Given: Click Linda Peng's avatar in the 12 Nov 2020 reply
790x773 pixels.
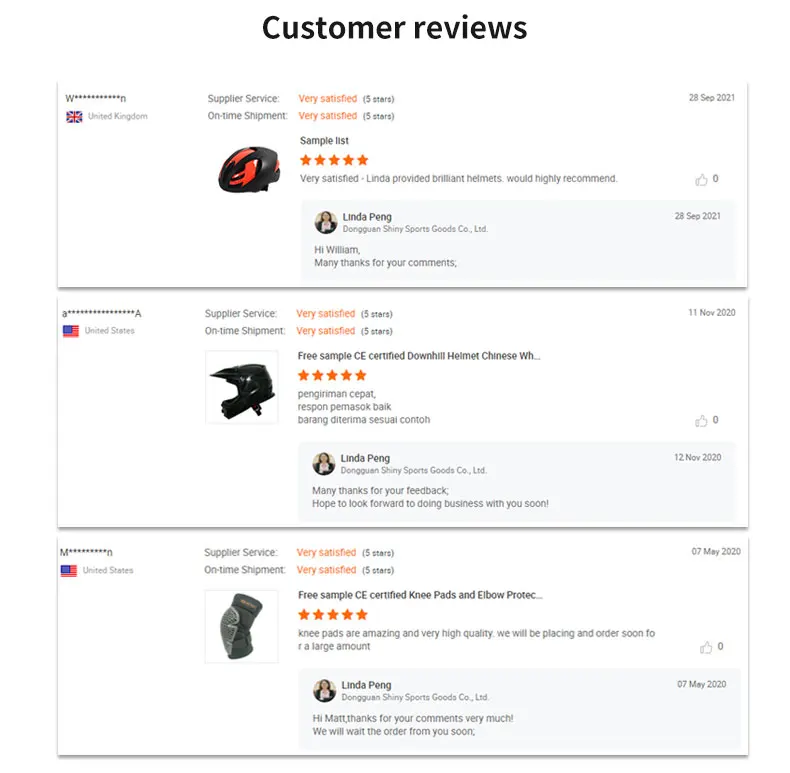Looking at the screenshot, I should click(323, 463).
